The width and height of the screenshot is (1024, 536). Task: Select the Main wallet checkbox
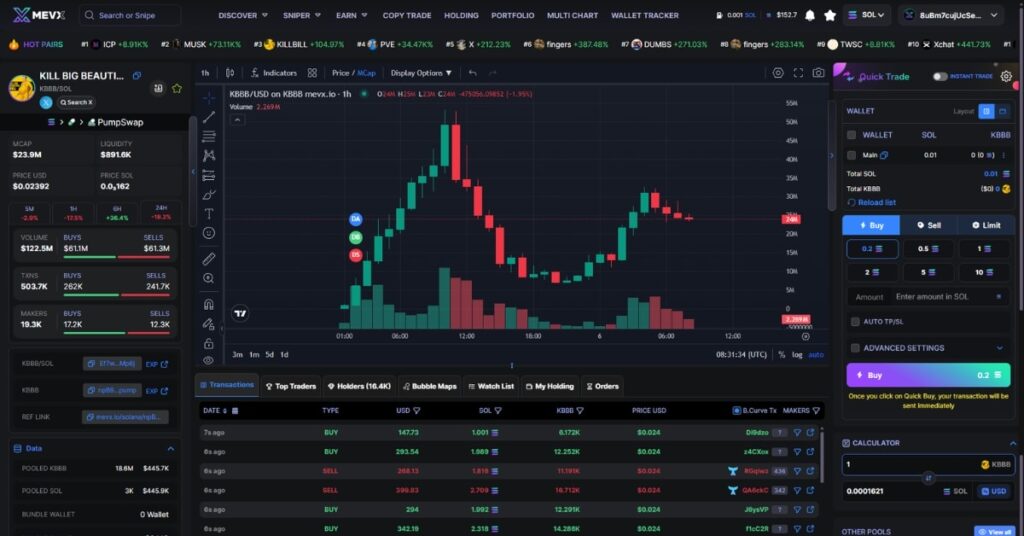click(x=852, y=155)
